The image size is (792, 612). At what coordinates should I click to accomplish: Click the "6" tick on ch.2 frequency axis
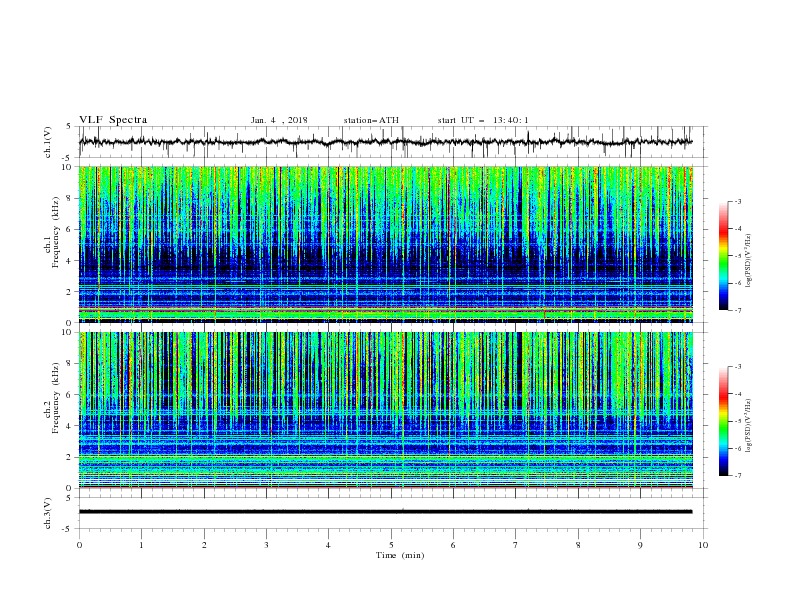coord(70,395)
